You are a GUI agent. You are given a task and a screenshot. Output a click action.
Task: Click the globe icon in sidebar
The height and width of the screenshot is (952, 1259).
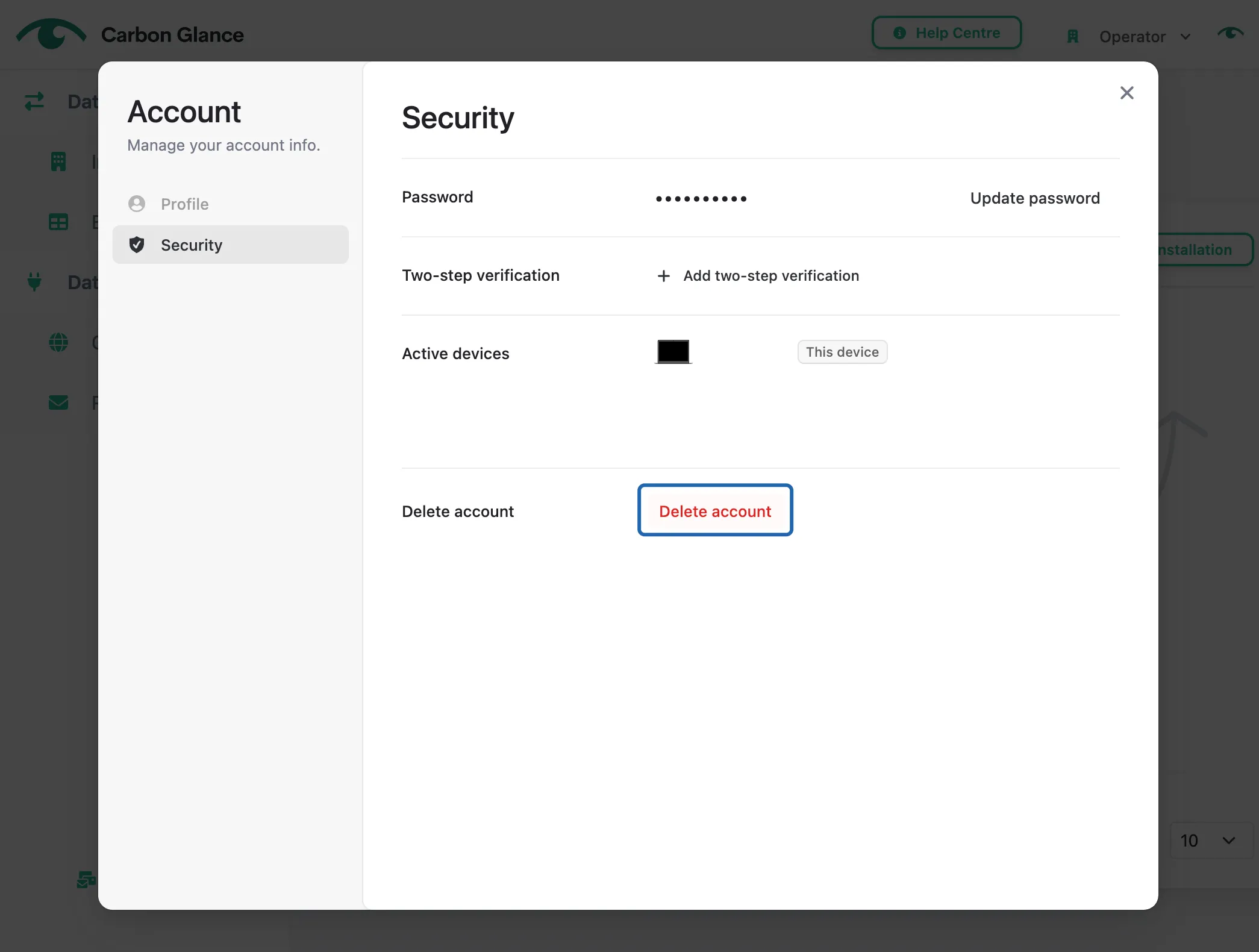(58, 342)
